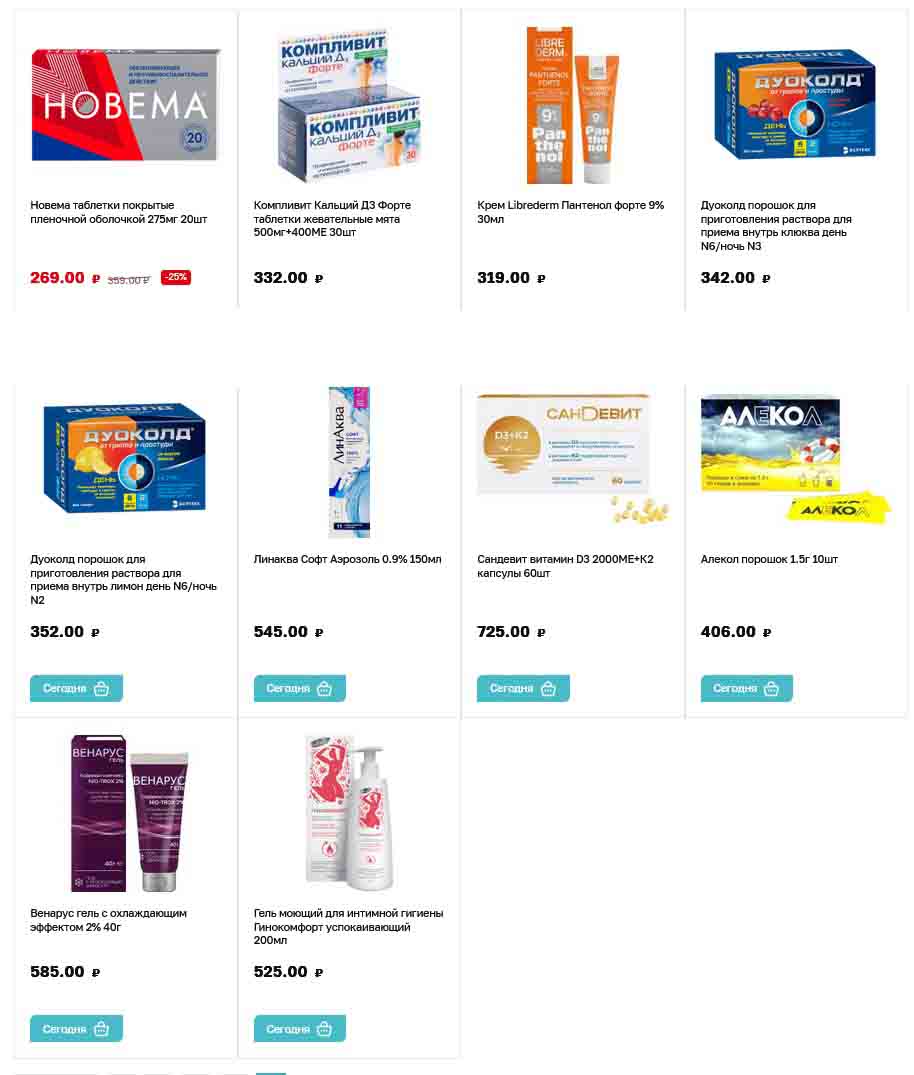Viewport: 914px width, 1075px height.
Task: Open Сандевит D3+K2 product picture
Action: (x=573, y=458)
